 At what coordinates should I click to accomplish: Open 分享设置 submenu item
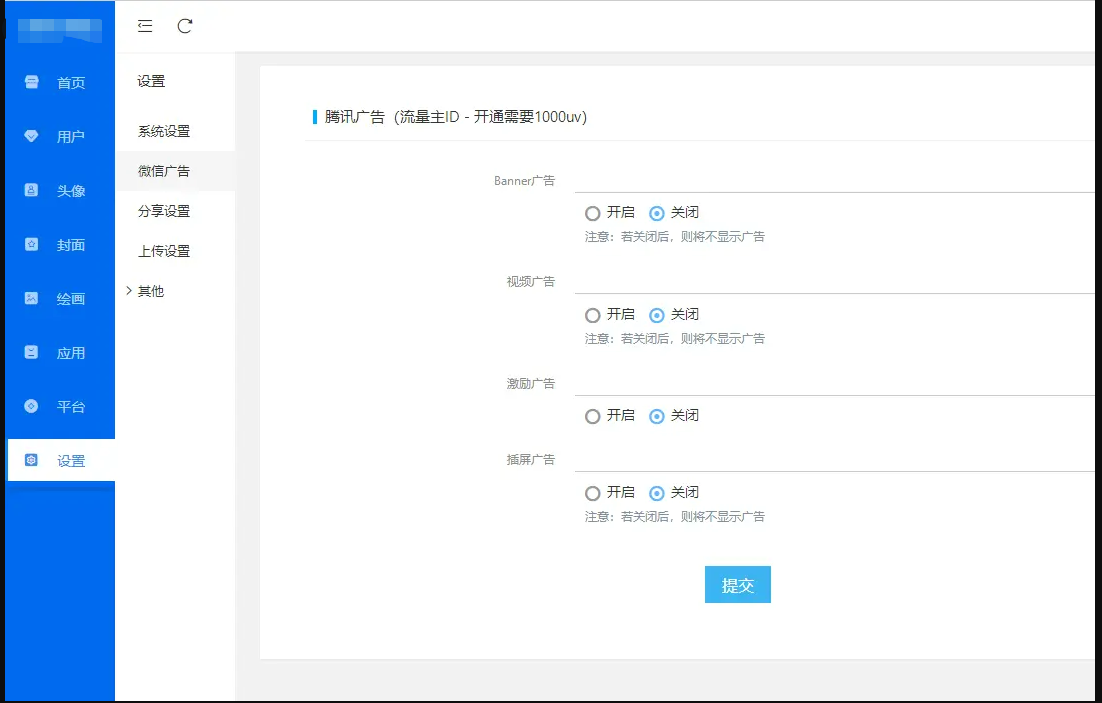point(164,211)
